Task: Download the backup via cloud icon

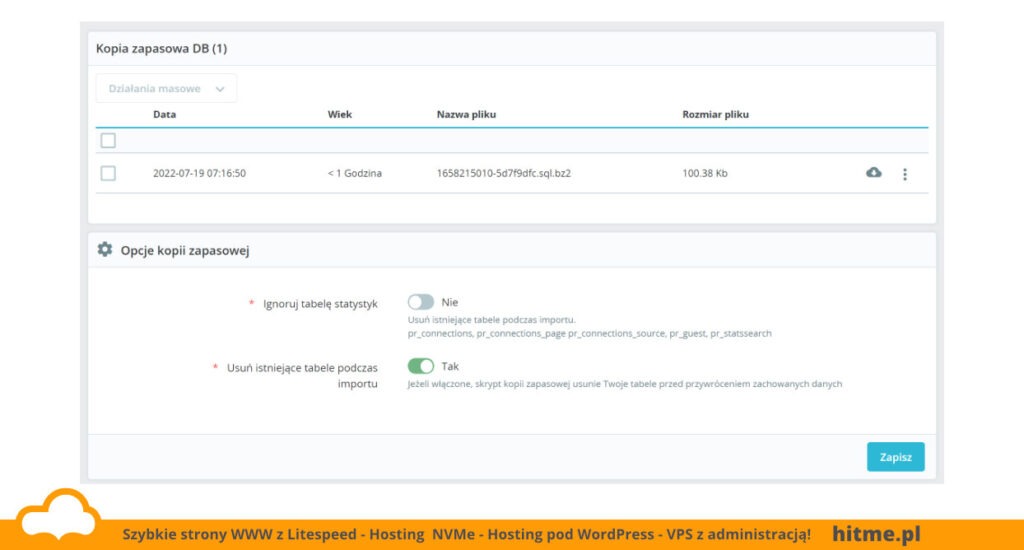Action: 874,172
